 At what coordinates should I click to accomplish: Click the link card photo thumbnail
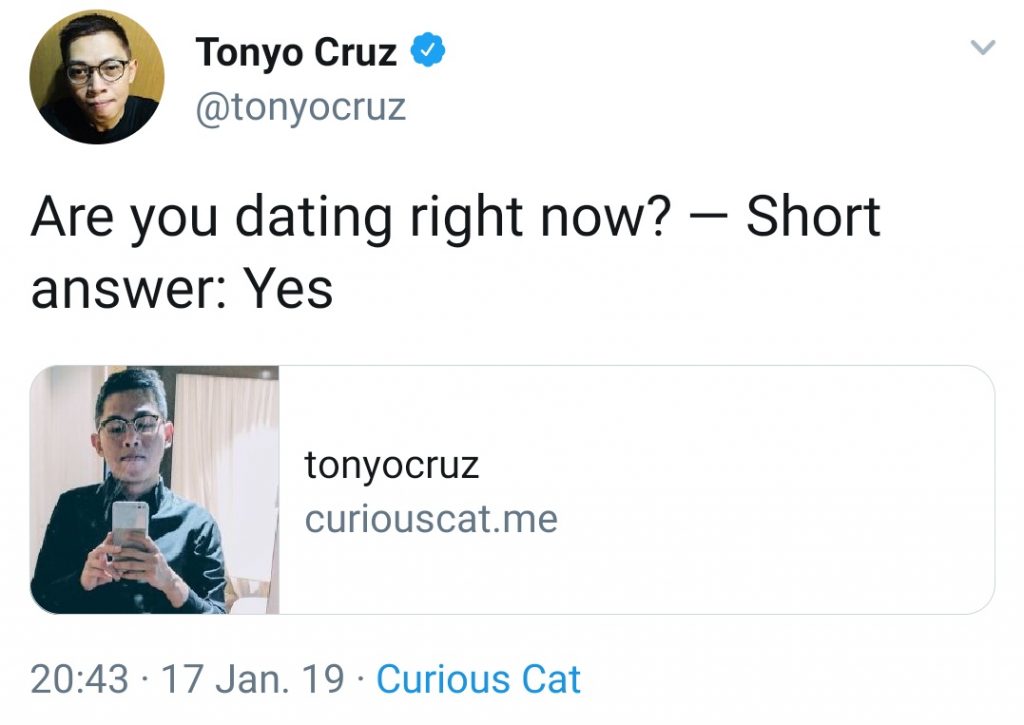155,489
